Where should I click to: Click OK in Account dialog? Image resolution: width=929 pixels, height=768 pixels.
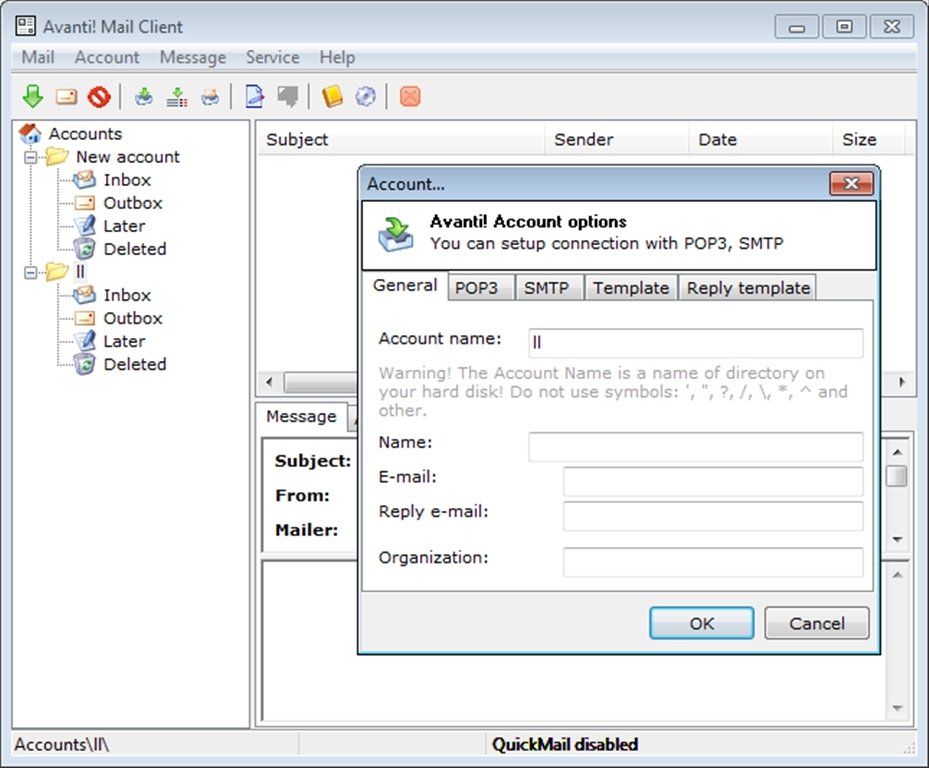click(701, 623)
